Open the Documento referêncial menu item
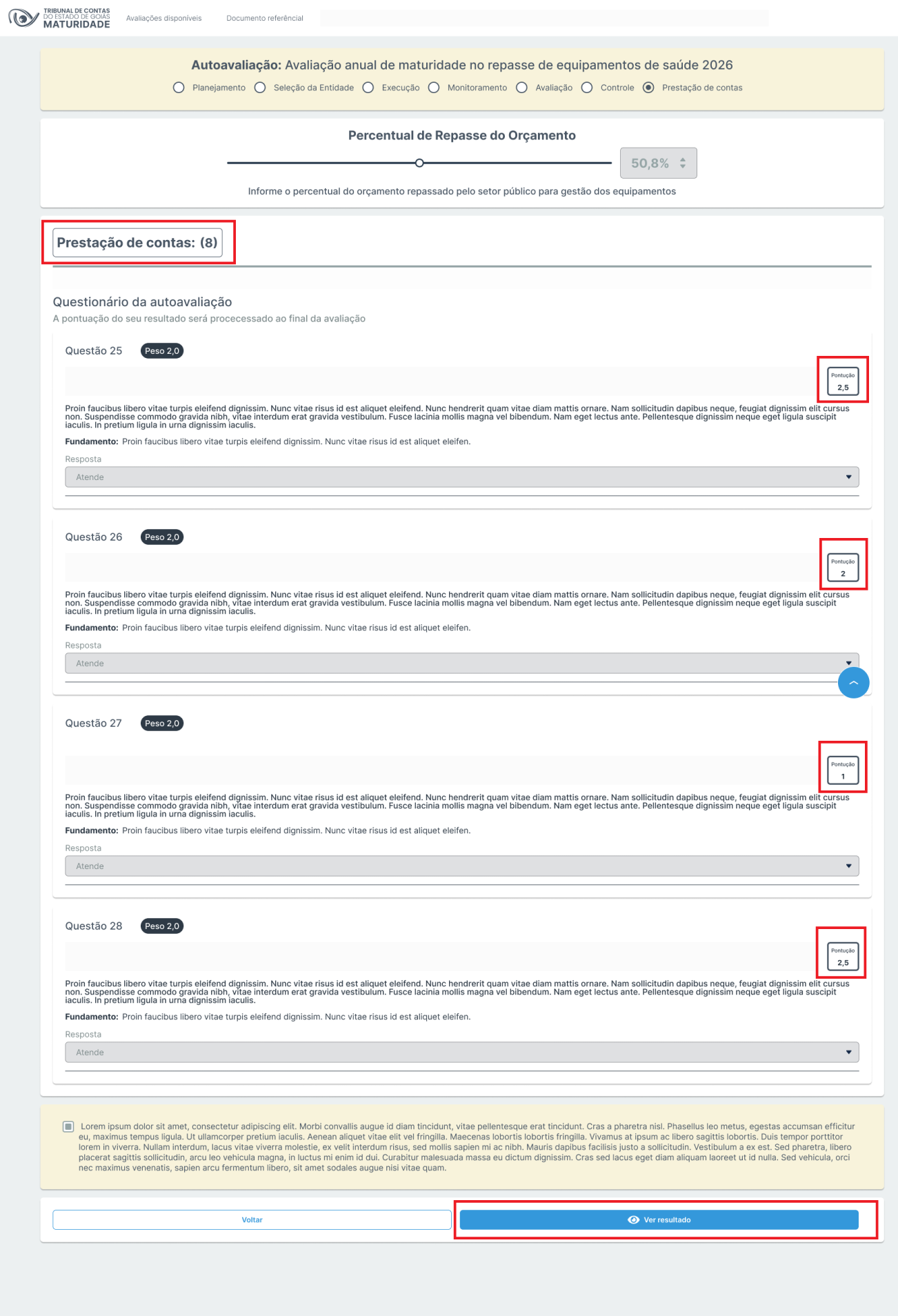 (265, 19)
